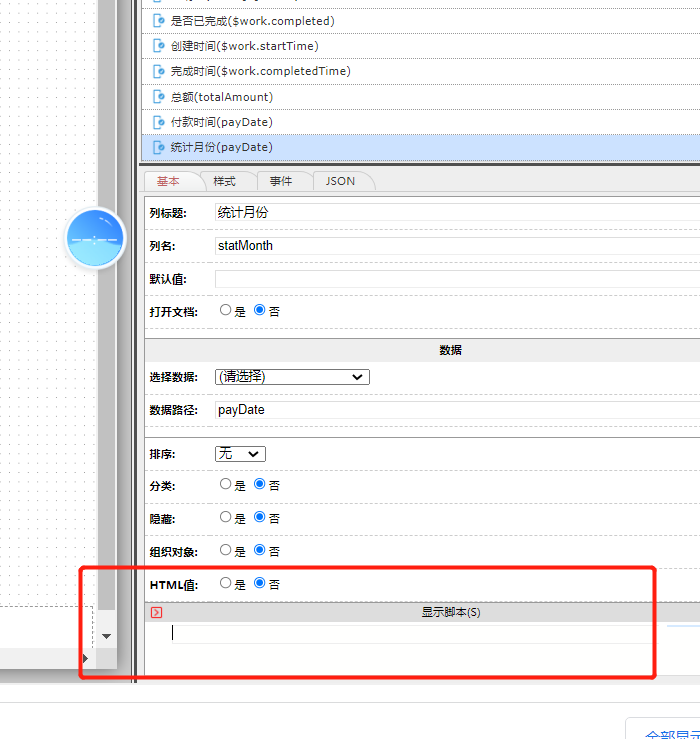Viewport: 700px width, 739px height.
Task: Select the 付款时间(payDate) column row
Action: click(x=420, y=122)
